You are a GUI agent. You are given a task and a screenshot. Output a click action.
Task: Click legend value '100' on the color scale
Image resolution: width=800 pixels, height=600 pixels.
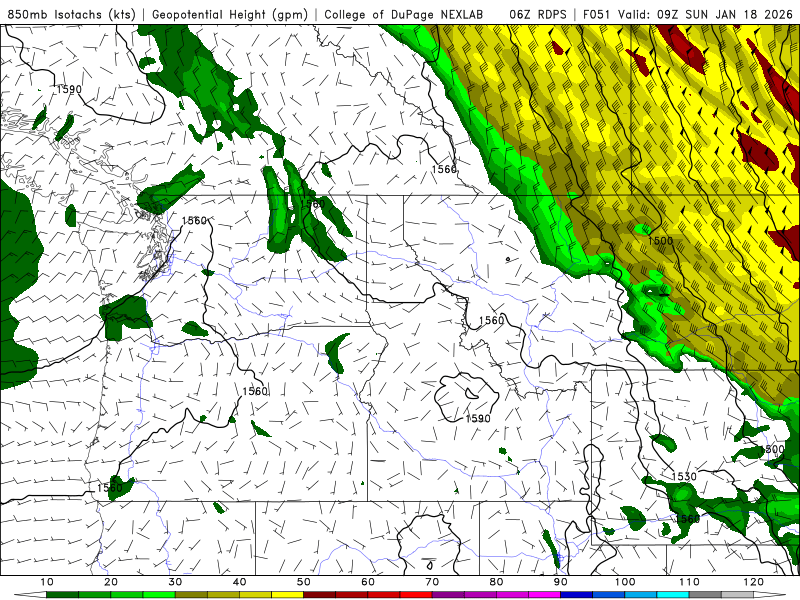(625, 582)
